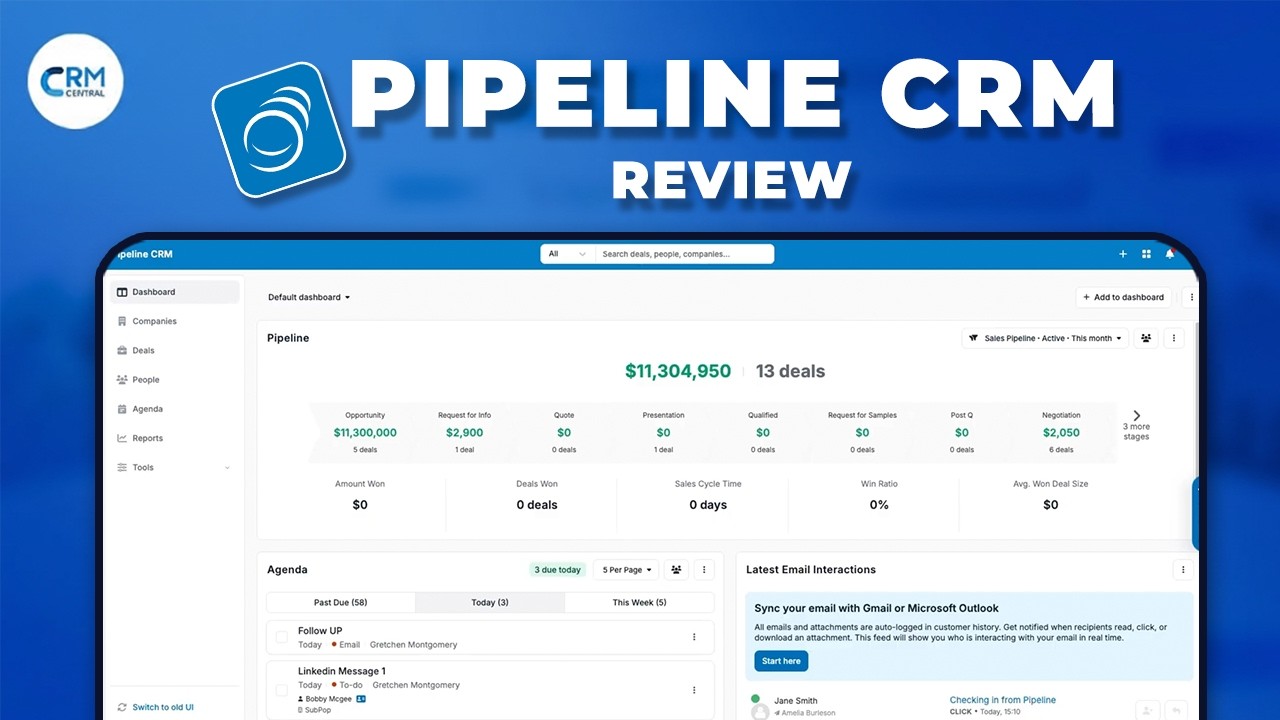Expand the Tools sidebar menu
Screen dimensions: 1280x720
(x=174, y=467)
